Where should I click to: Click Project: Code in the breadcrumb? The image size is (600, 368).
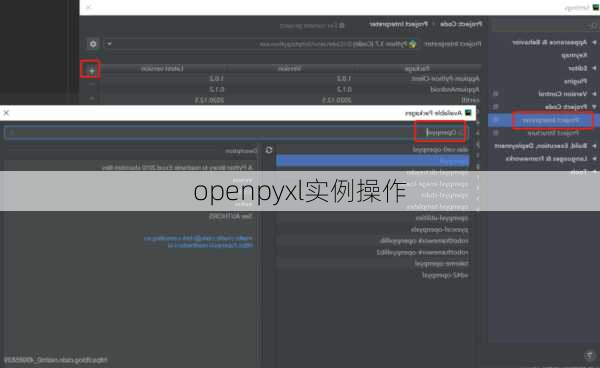pyautogui.click(x=461, y=24)
